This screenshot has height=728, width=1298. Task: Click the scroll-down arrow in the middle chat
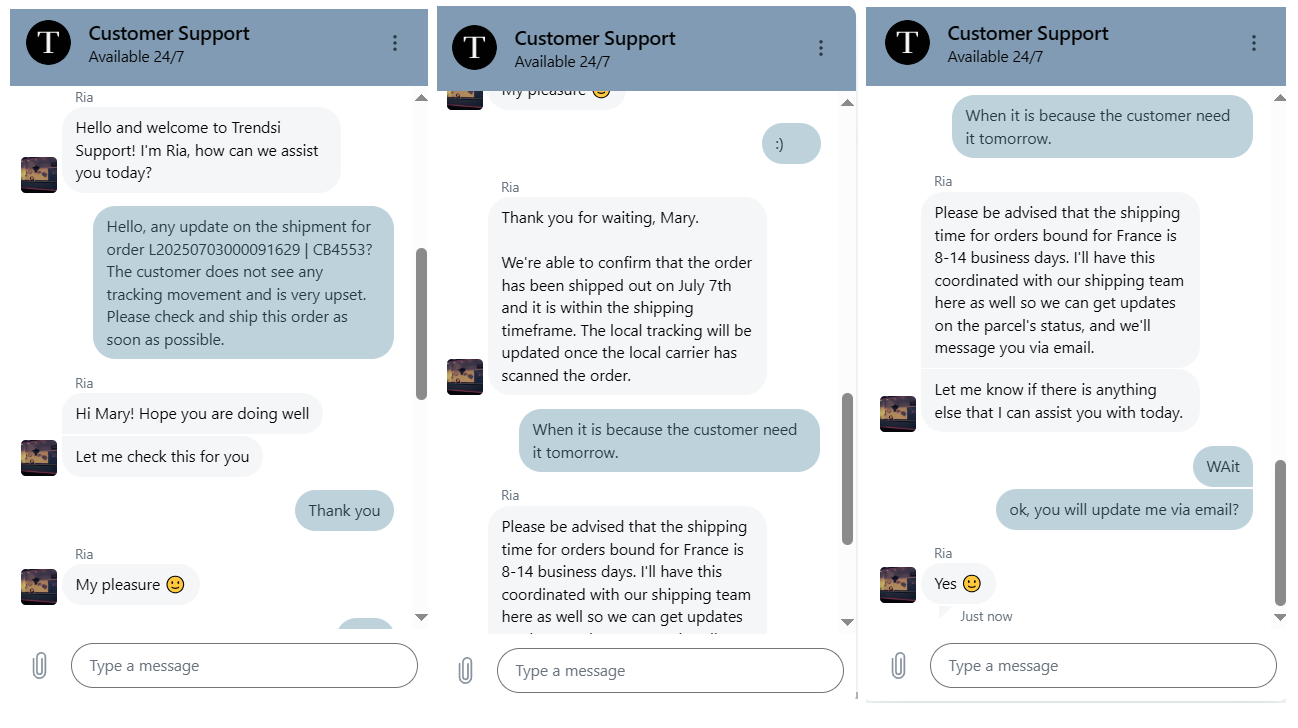[847, 622]
